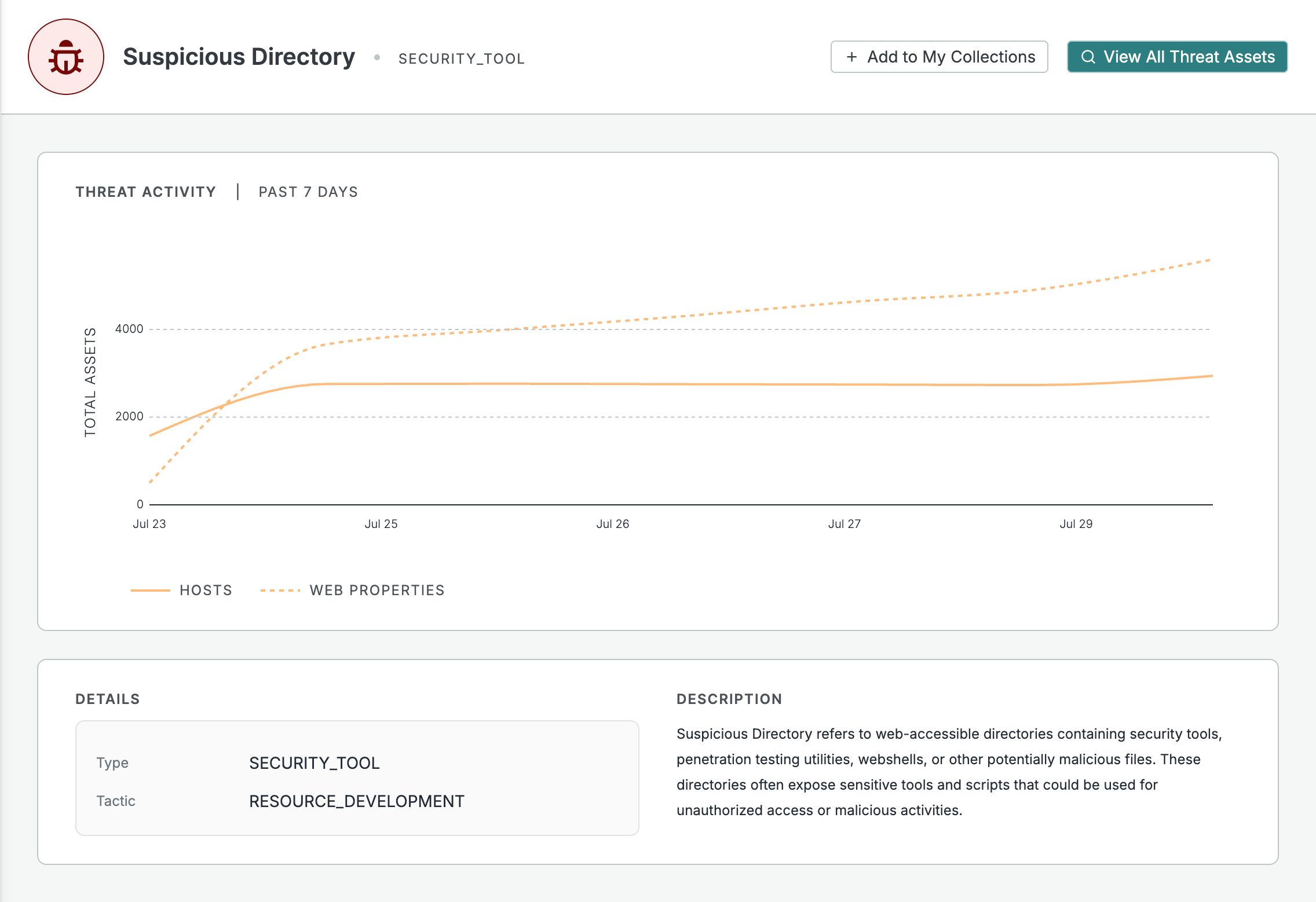The width and height of the screenshot is (1316, 902).
Task: Click the SECURITY_TOOL type value in Details
Action: [315, 762]
